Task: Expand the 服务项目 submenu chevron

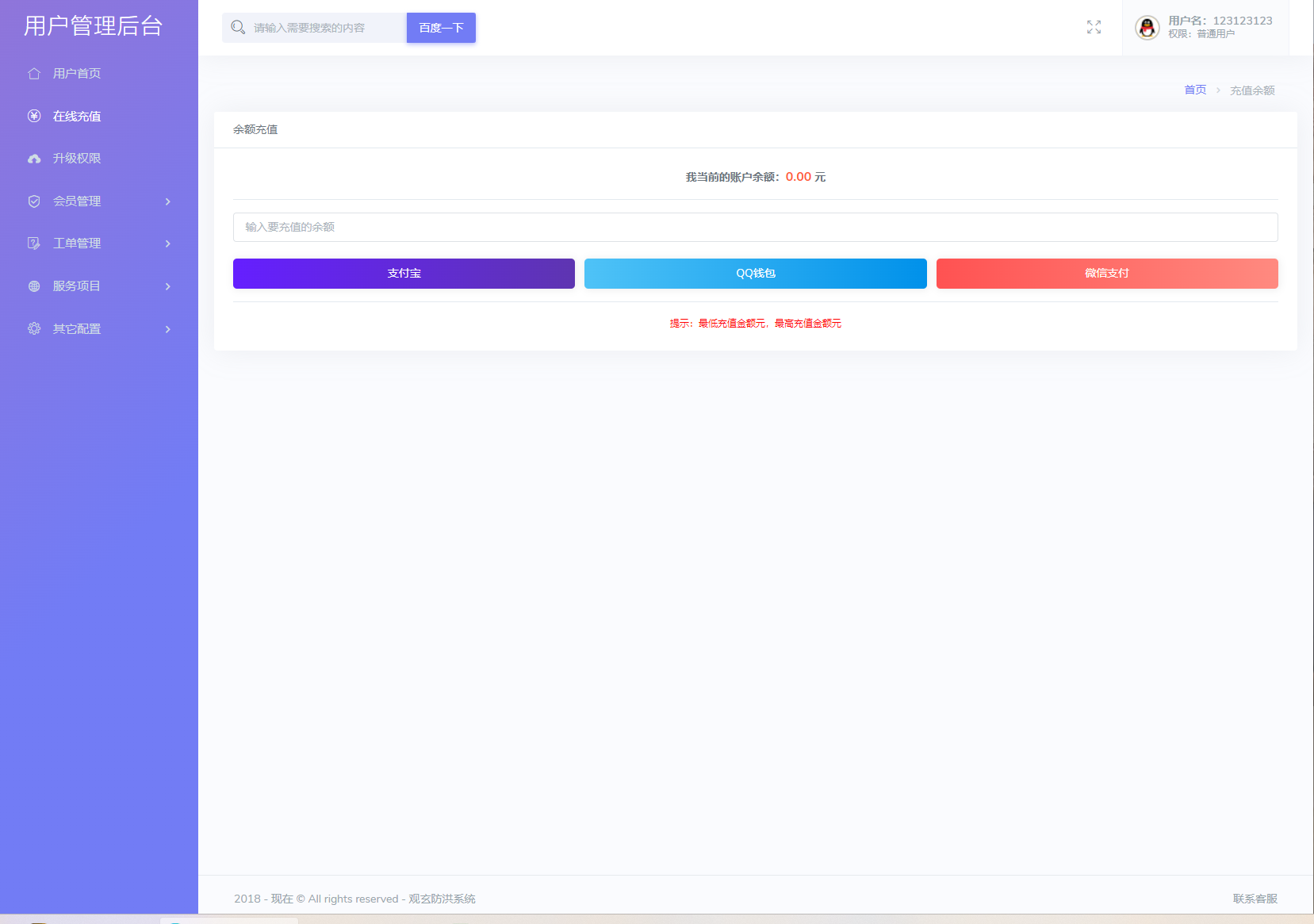Action: click(167, 286)
